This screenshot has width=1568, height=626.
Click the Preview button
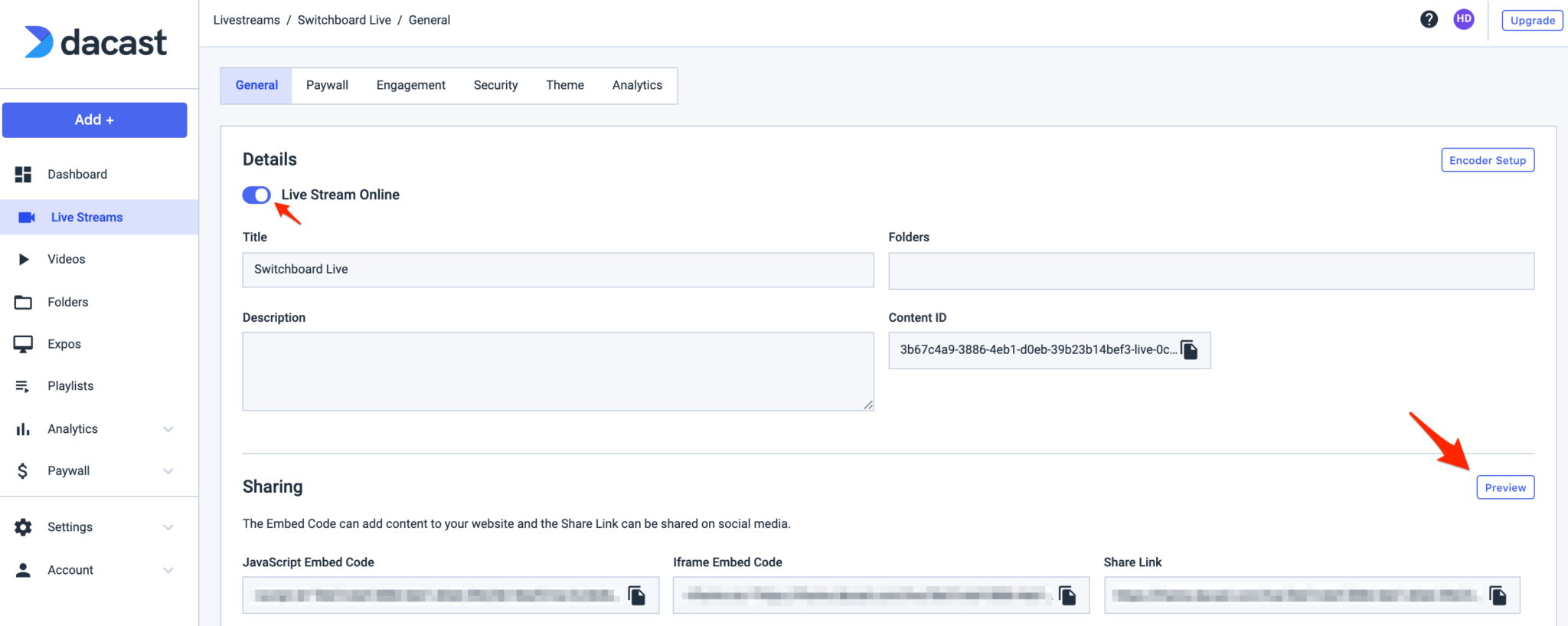point(1504,488)
